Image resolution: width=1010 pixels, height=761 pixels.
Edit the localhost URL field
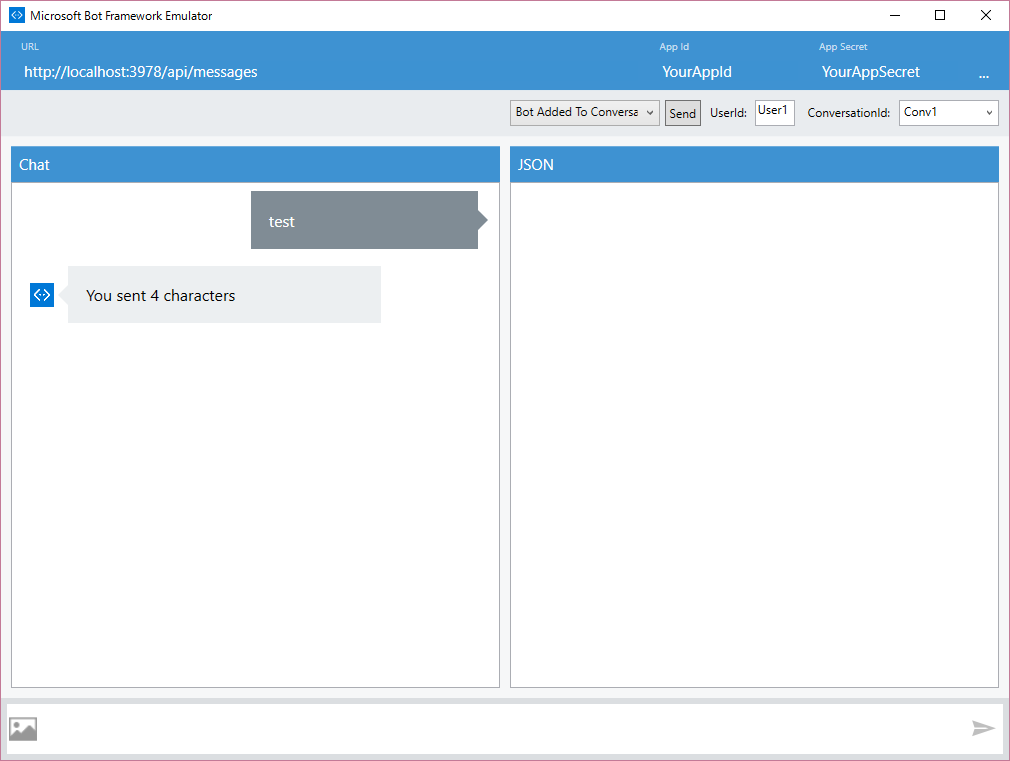pyautogui.click(x=140, y=72)
